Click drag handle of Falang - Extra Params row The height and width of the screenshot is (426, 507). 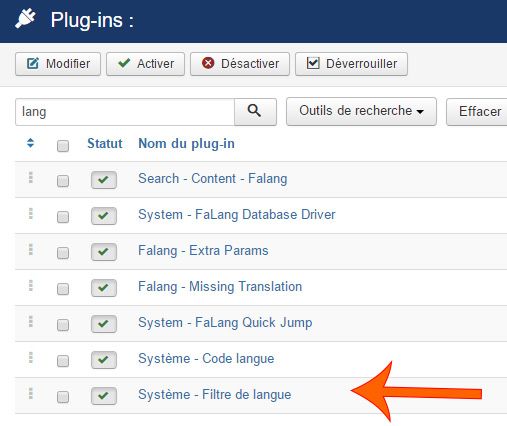(x=31, y=250)
